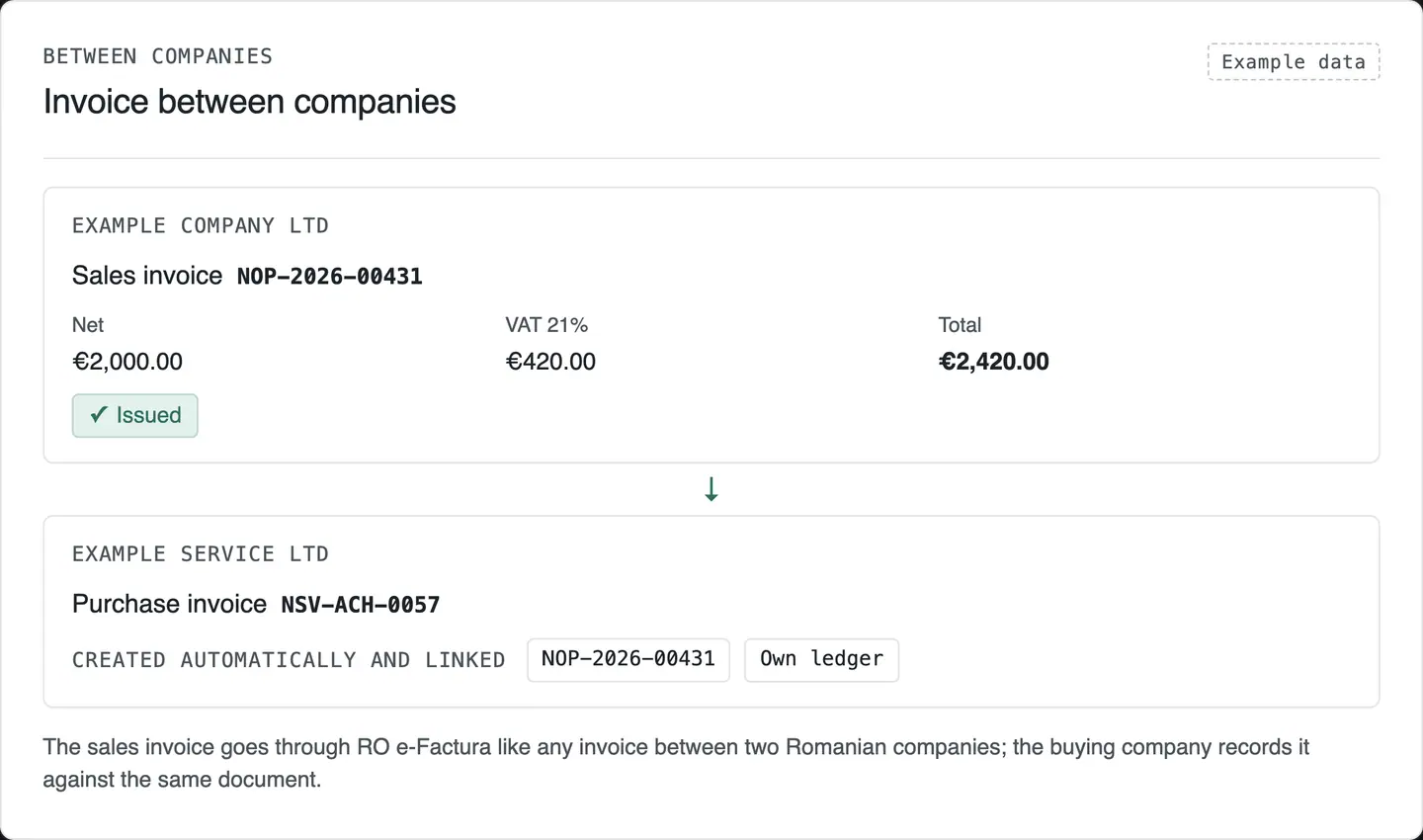This screenshot has width=1423, height=840.
Task: Click the VAT 21% label
Action: tap(546, 325)
